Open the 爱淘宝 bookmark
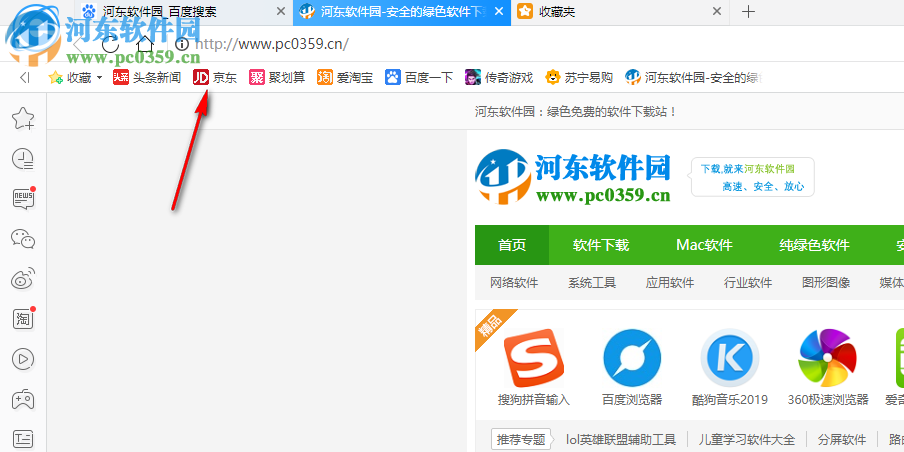 point(345,77)
